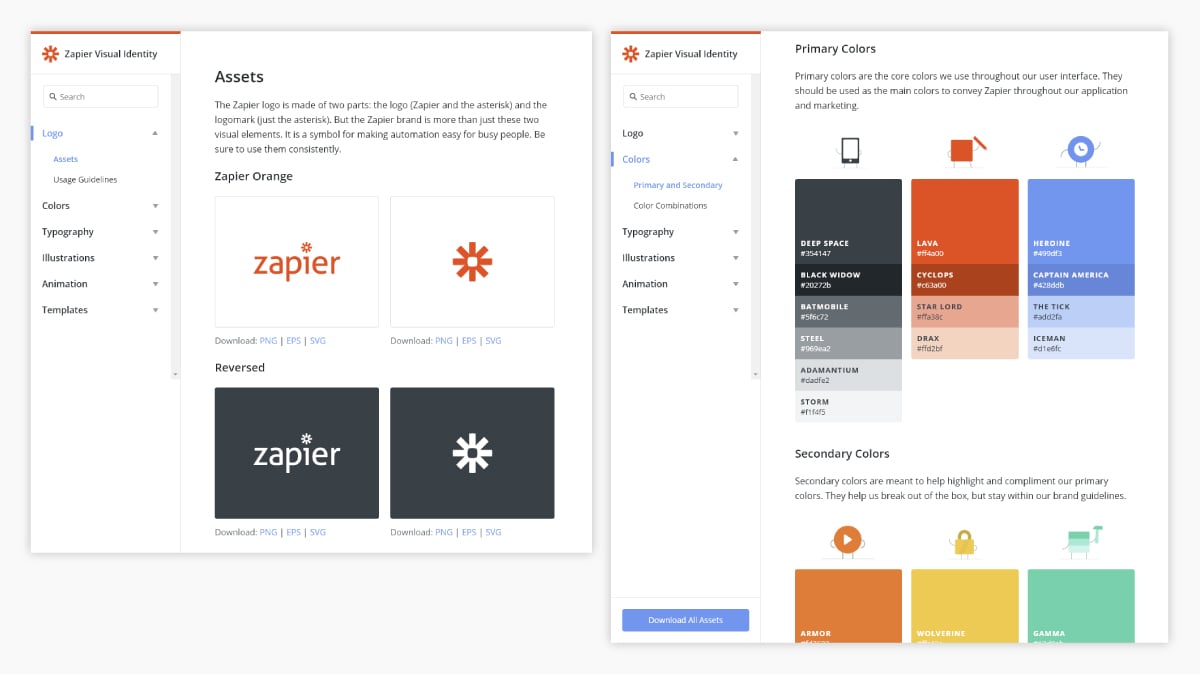Click the search magnifier icon in the sidebar
This screenshot has width=1200, height=674.
coord(54,96)
